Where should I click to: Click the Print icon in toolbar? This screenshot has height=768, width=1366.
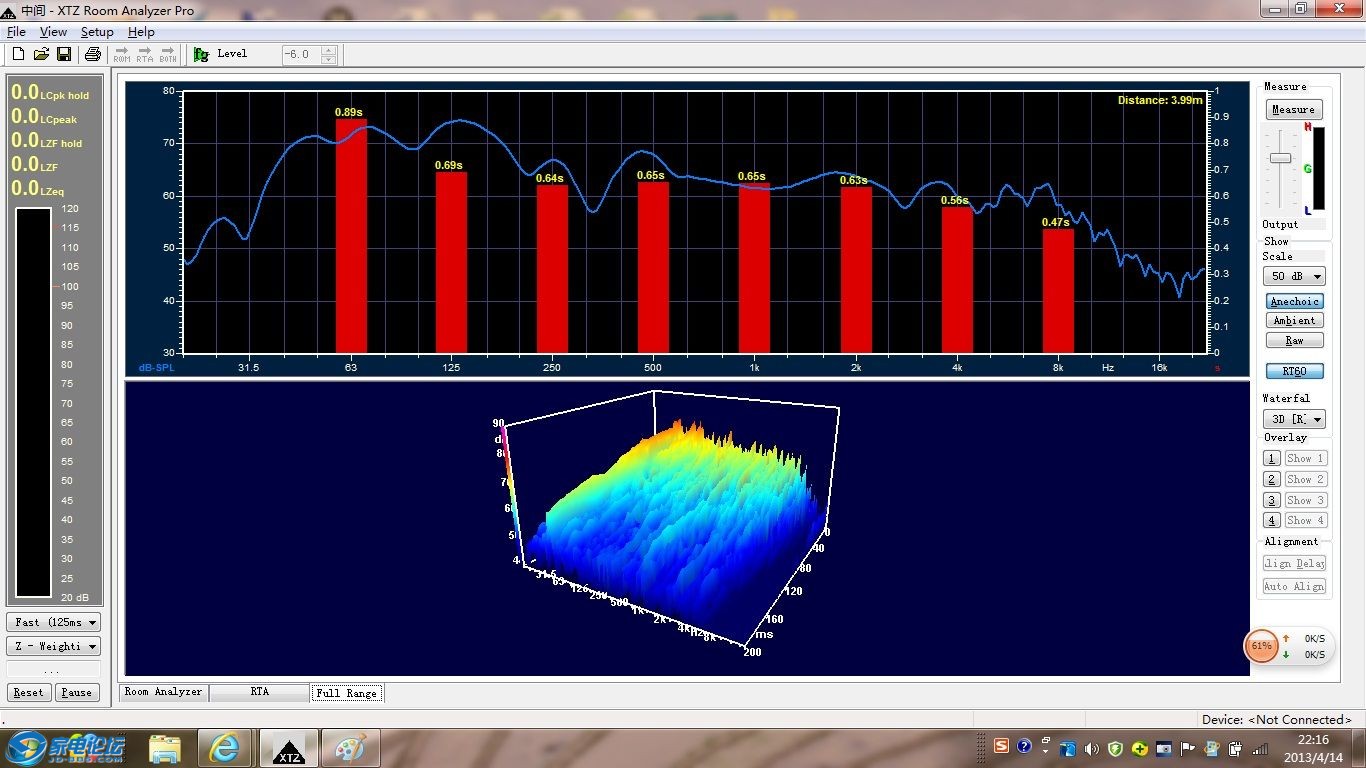(x=92, y=54)
